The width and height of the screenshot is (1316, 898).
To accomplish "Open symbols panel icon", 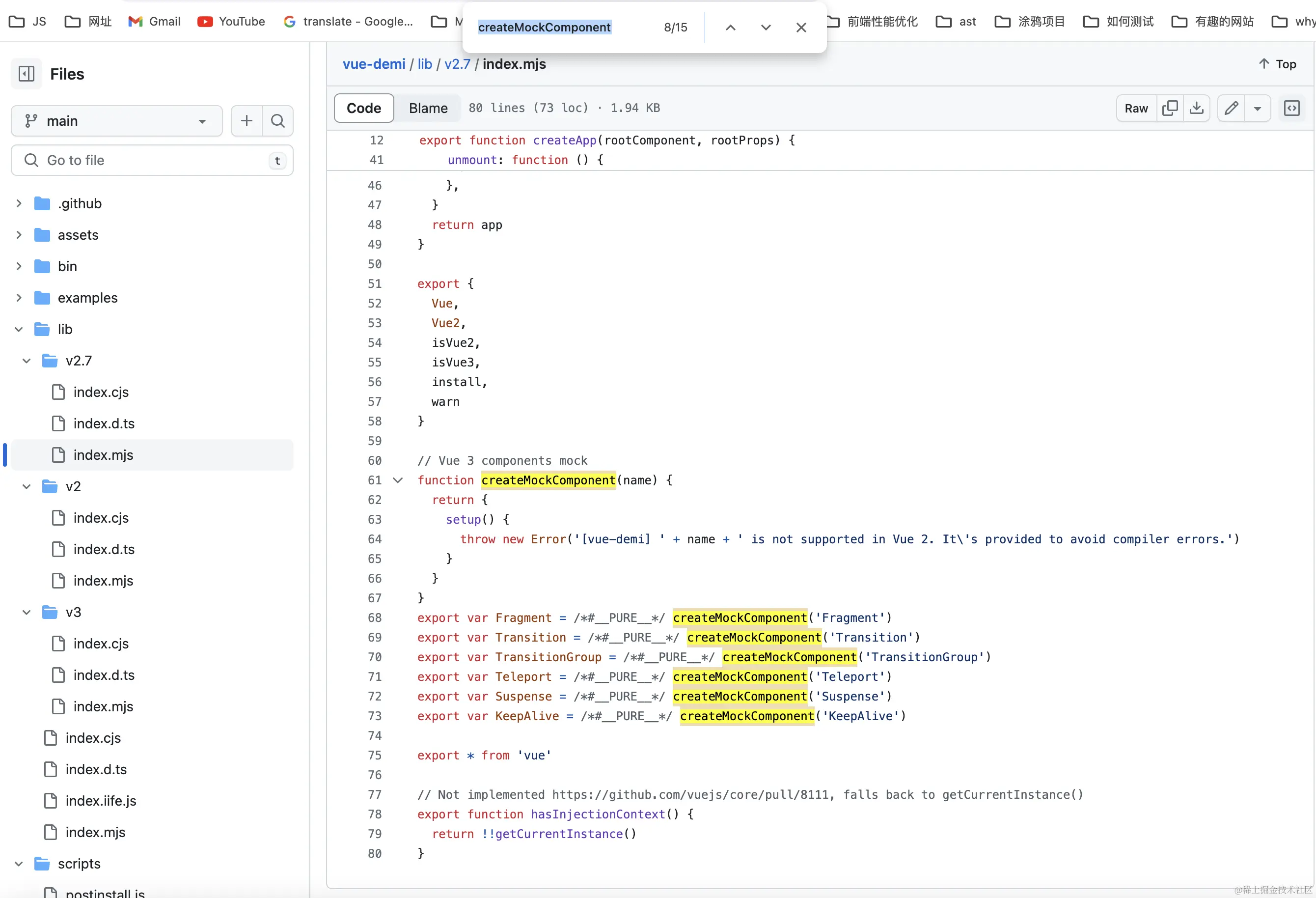I will (1291, 108).
